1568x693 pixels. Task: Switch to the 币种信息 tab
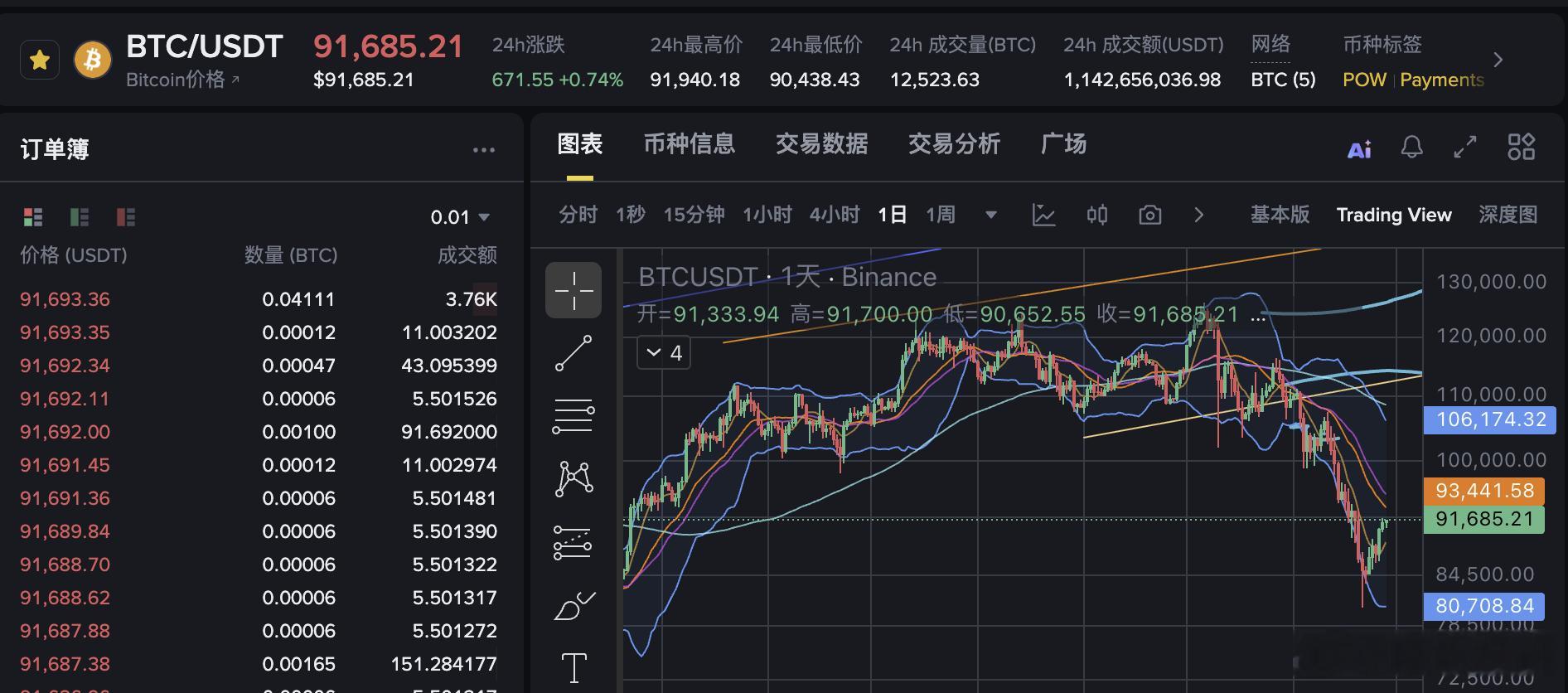click(x=690, y=144)
